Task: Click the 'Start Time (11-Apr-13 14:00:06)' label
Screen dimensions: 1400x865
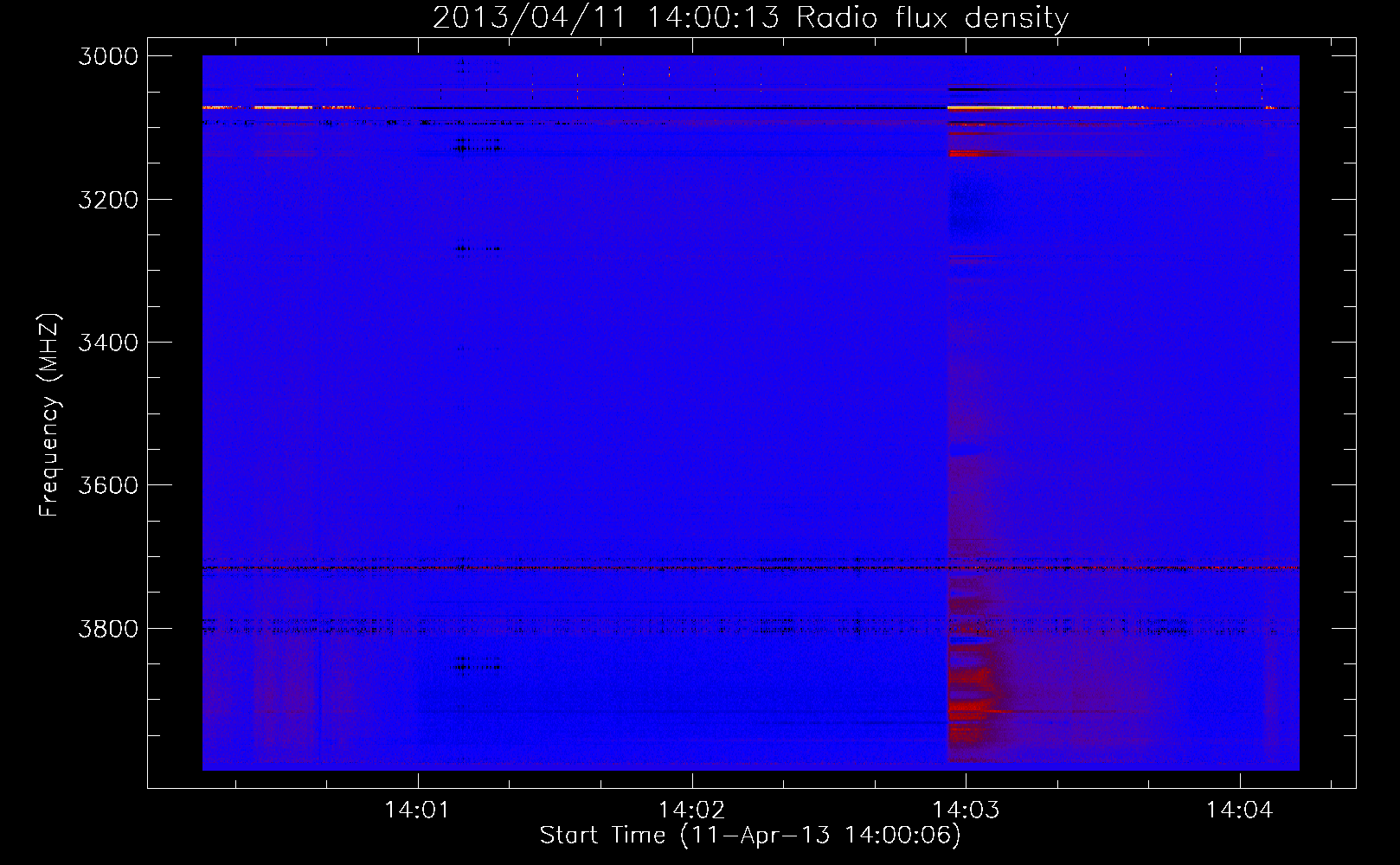Action: (750, 835)
